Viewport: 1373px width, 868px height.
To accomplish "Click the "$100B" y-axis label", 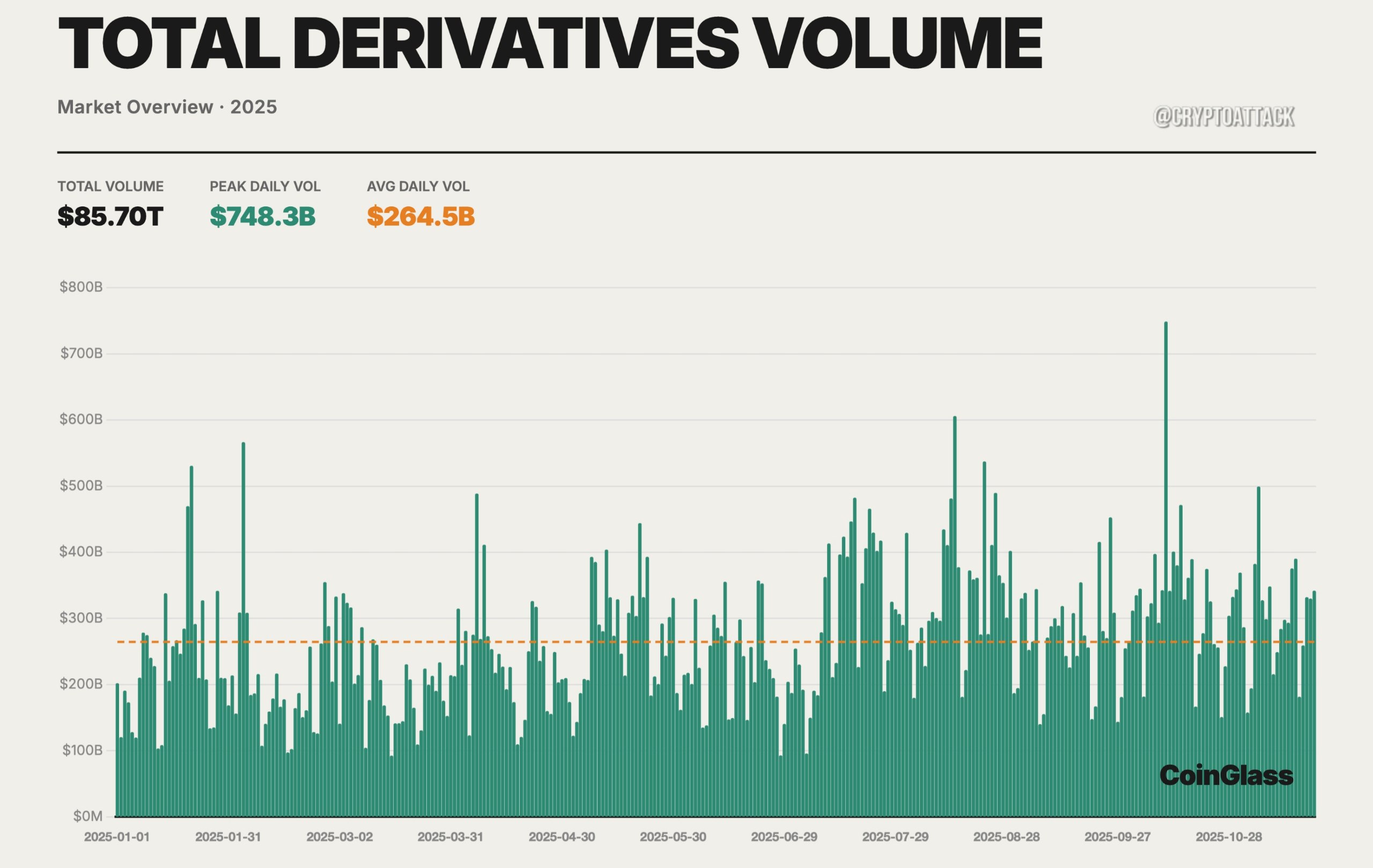I will 82,750.
